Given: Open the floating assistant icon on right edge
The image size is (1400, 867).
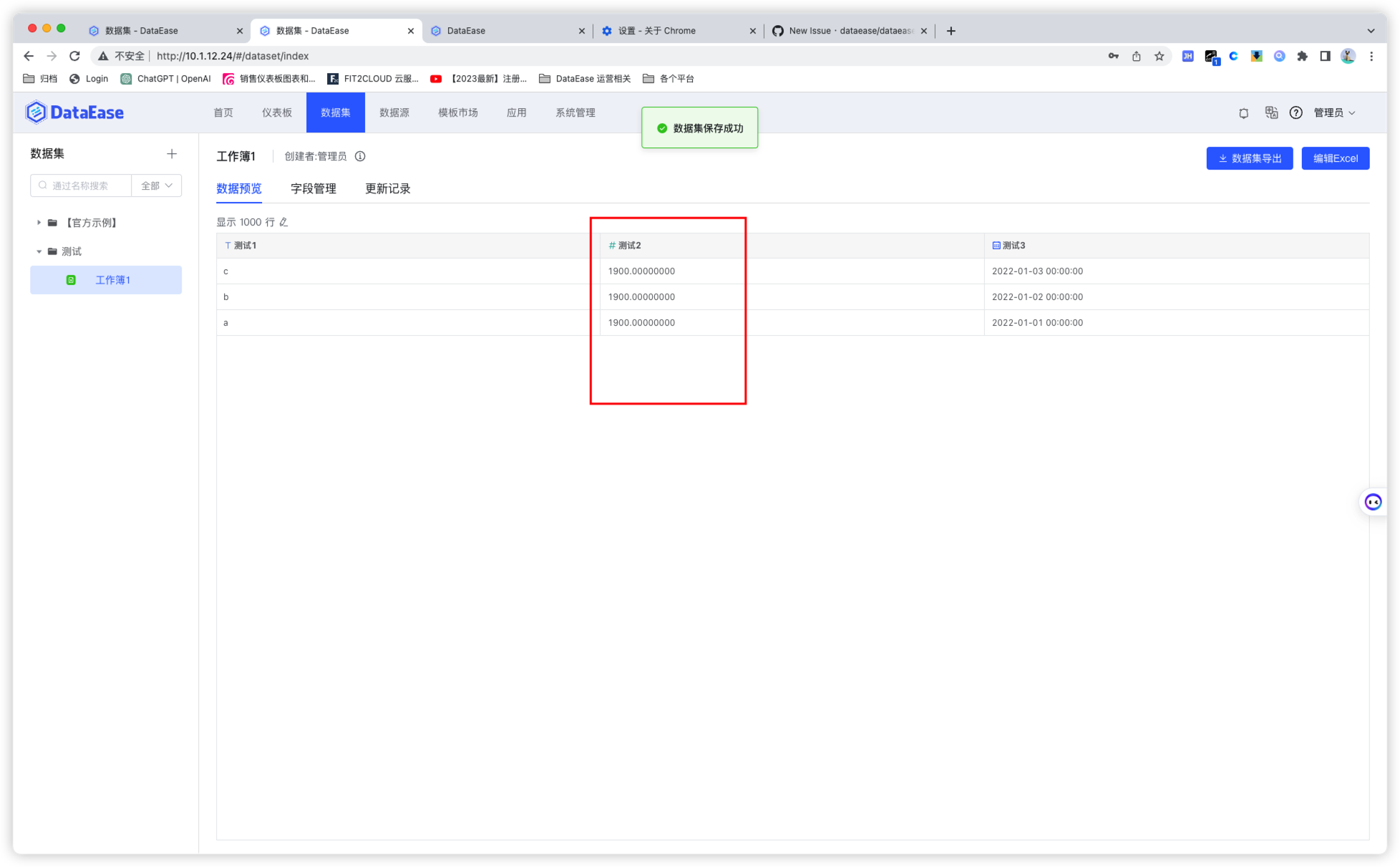Looking at the screenshot, I should pos(1374,502).
